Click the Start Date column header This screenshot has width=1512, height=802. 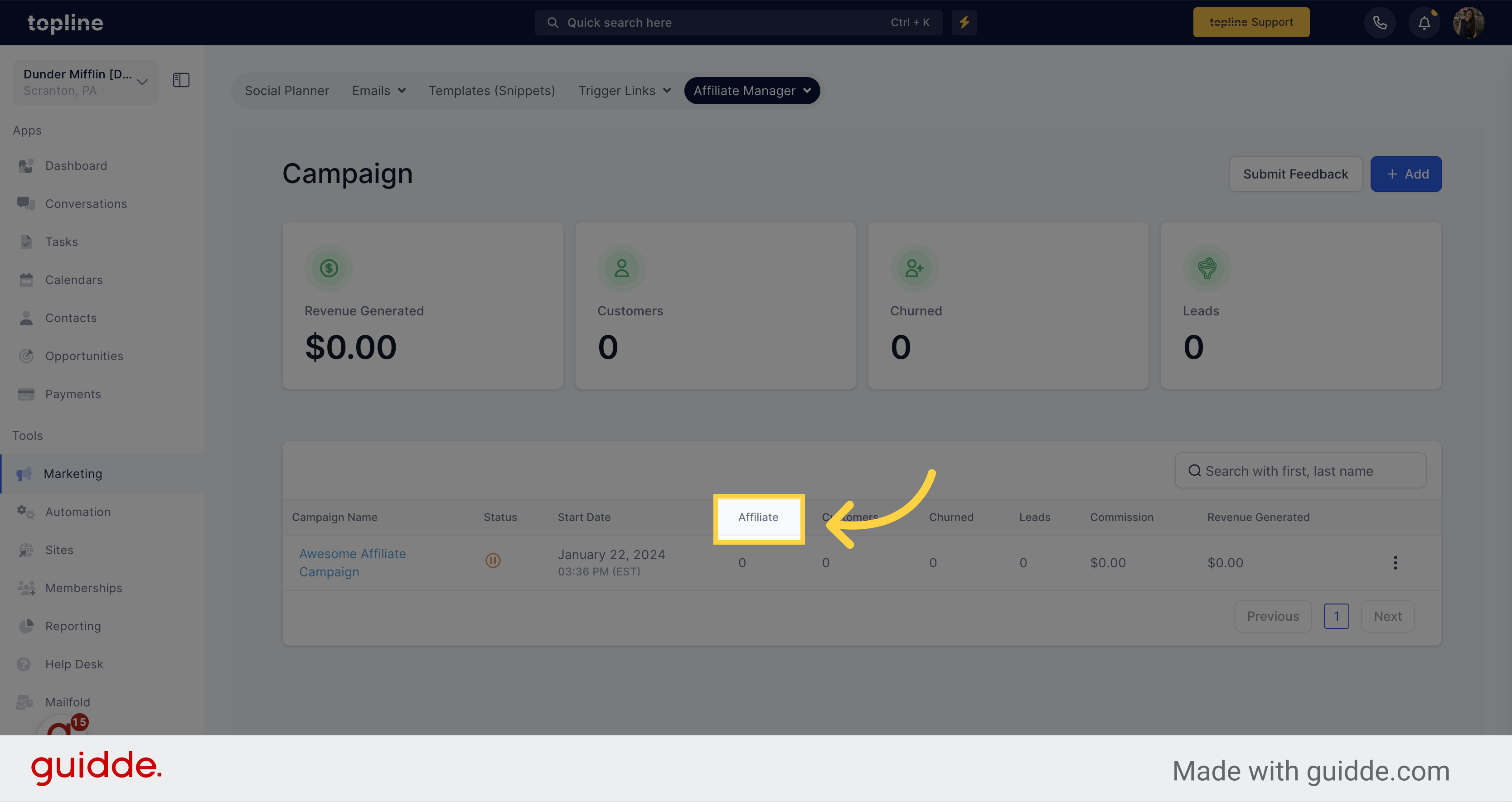(x=584, y=517)
